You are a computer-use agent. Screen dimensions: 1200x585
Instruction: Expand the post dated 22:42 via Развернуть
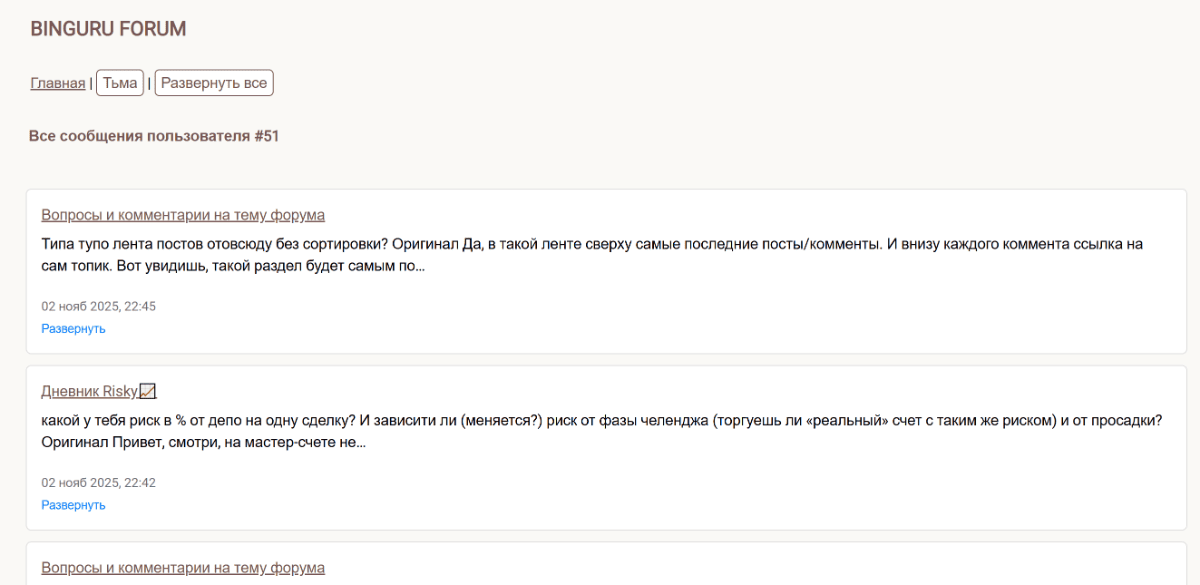coord(73,505)
